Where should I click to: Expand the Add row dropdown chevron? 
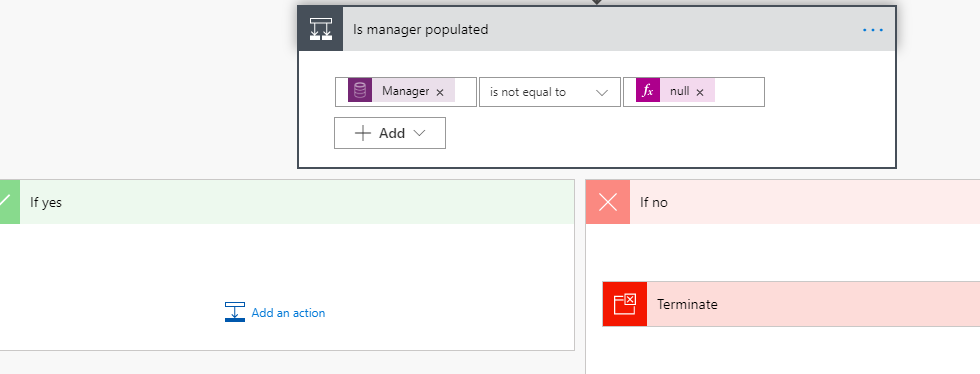[x=419, y=133]
